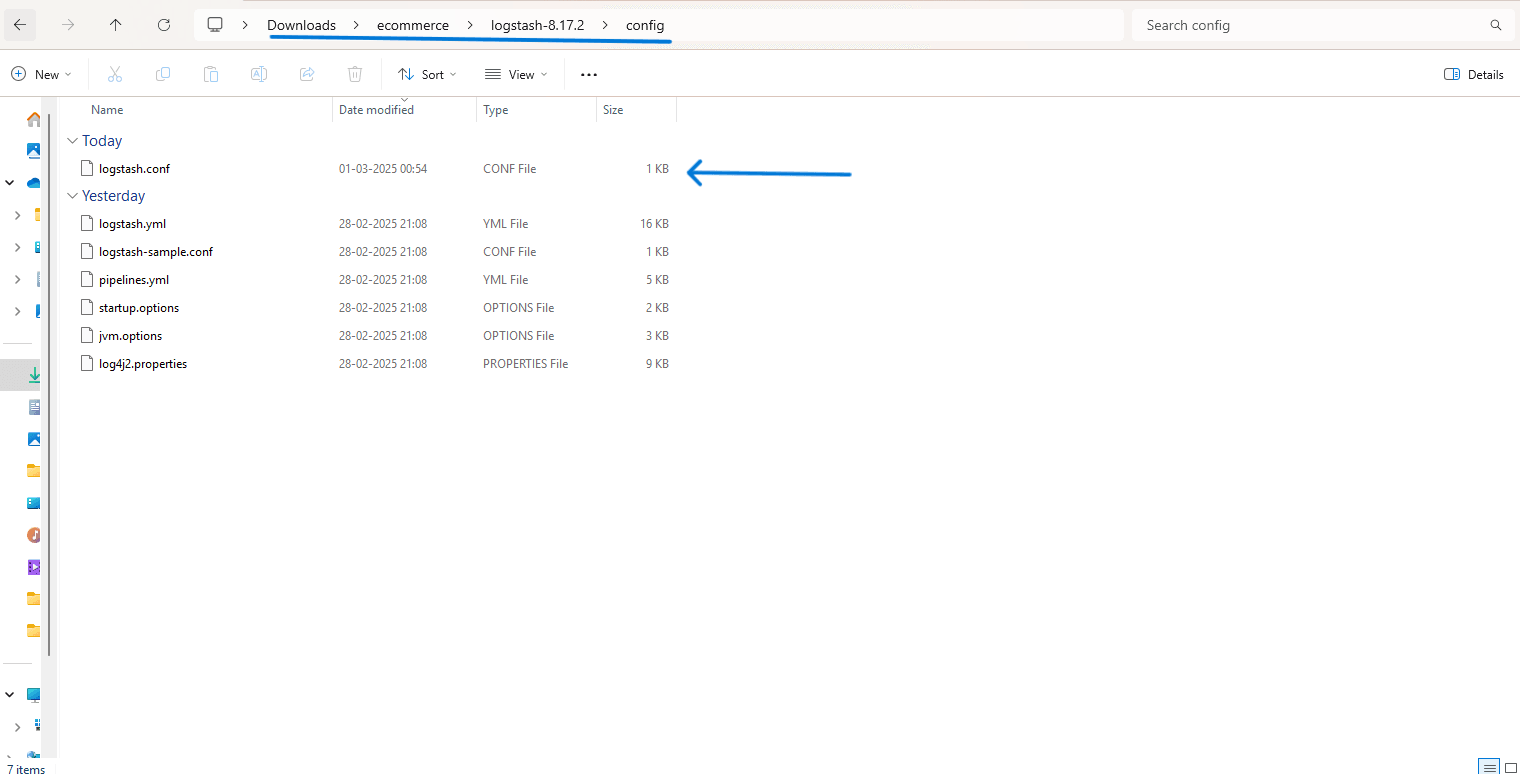This screenshot has width=1520, height=774.
Task: Click config in the breadcrumb path
Action: coord(645,25)
